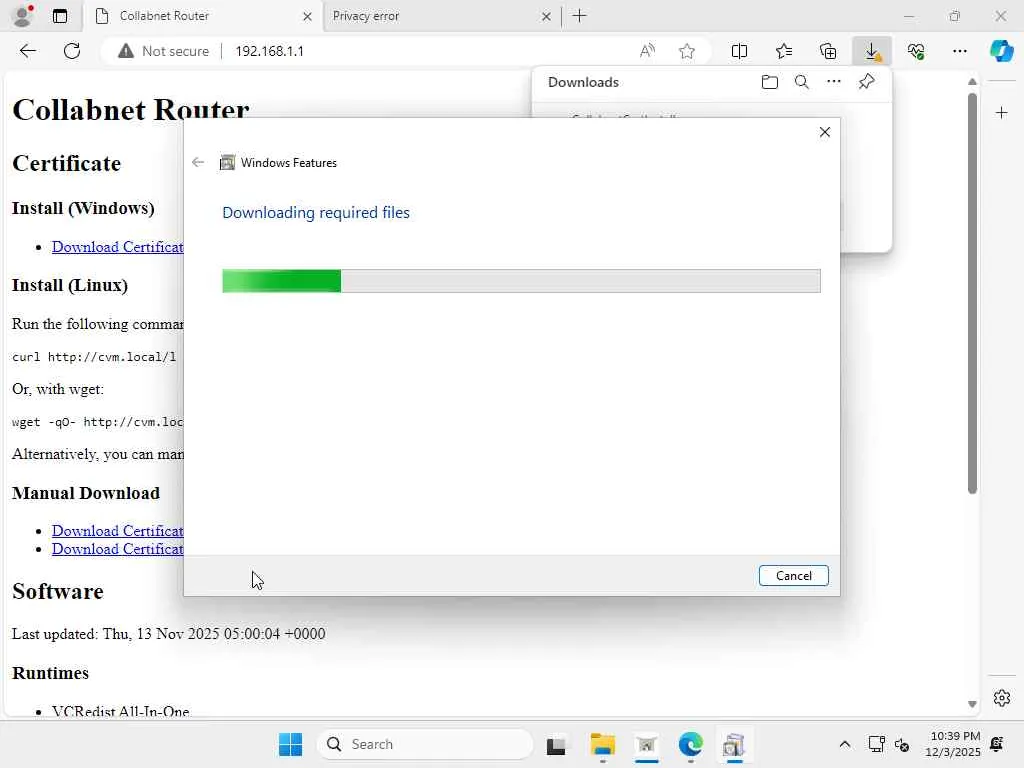
Task: Toggle the Downloads toolbar button
Action: (x=872, y=51)
